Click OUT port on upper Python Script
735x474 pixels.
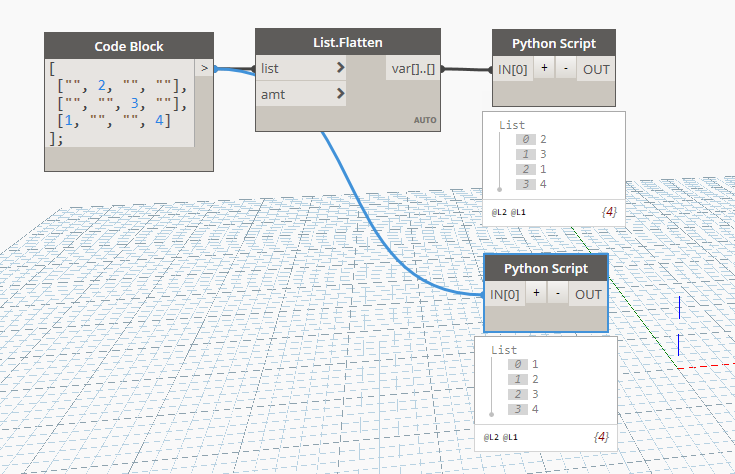click(596, 69)
